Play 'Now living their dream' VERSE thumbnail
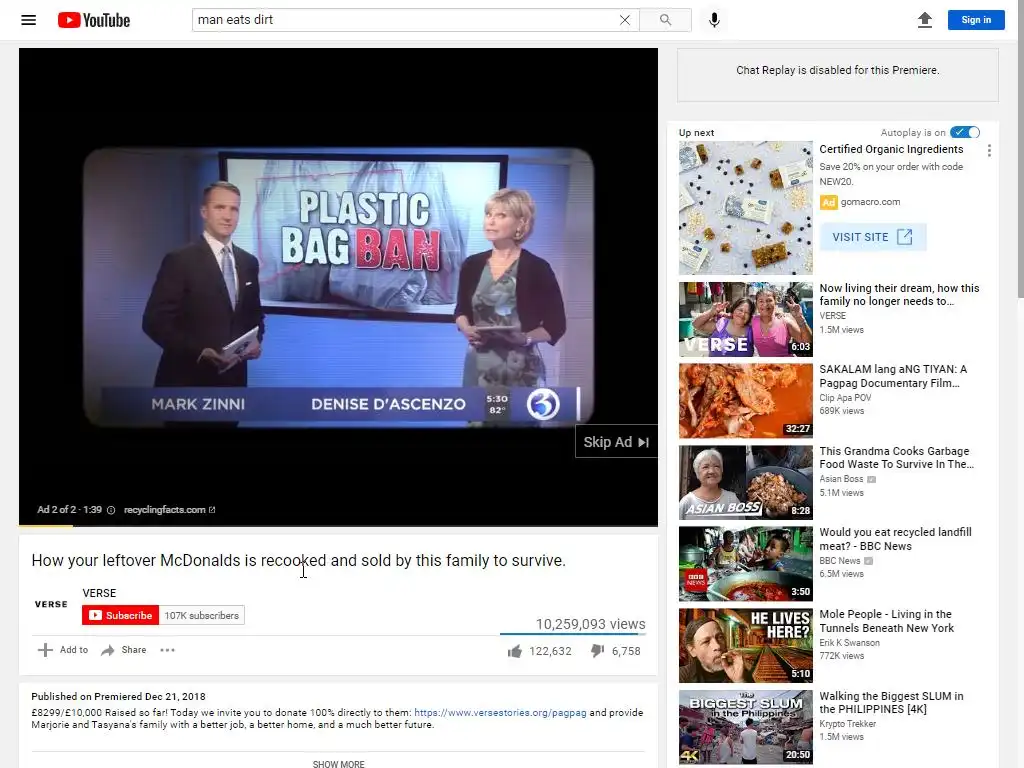Image resolution: width=1024 pixels, height=768 pixels. click(x=746, y=319)
